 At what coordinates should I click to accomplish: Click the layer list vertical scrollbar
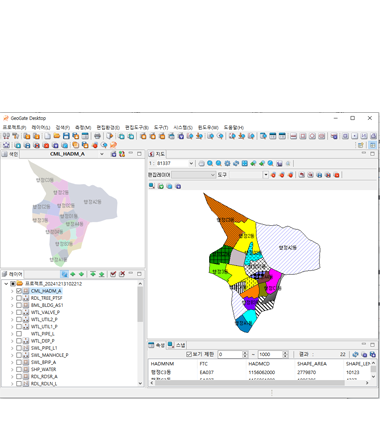140,334
